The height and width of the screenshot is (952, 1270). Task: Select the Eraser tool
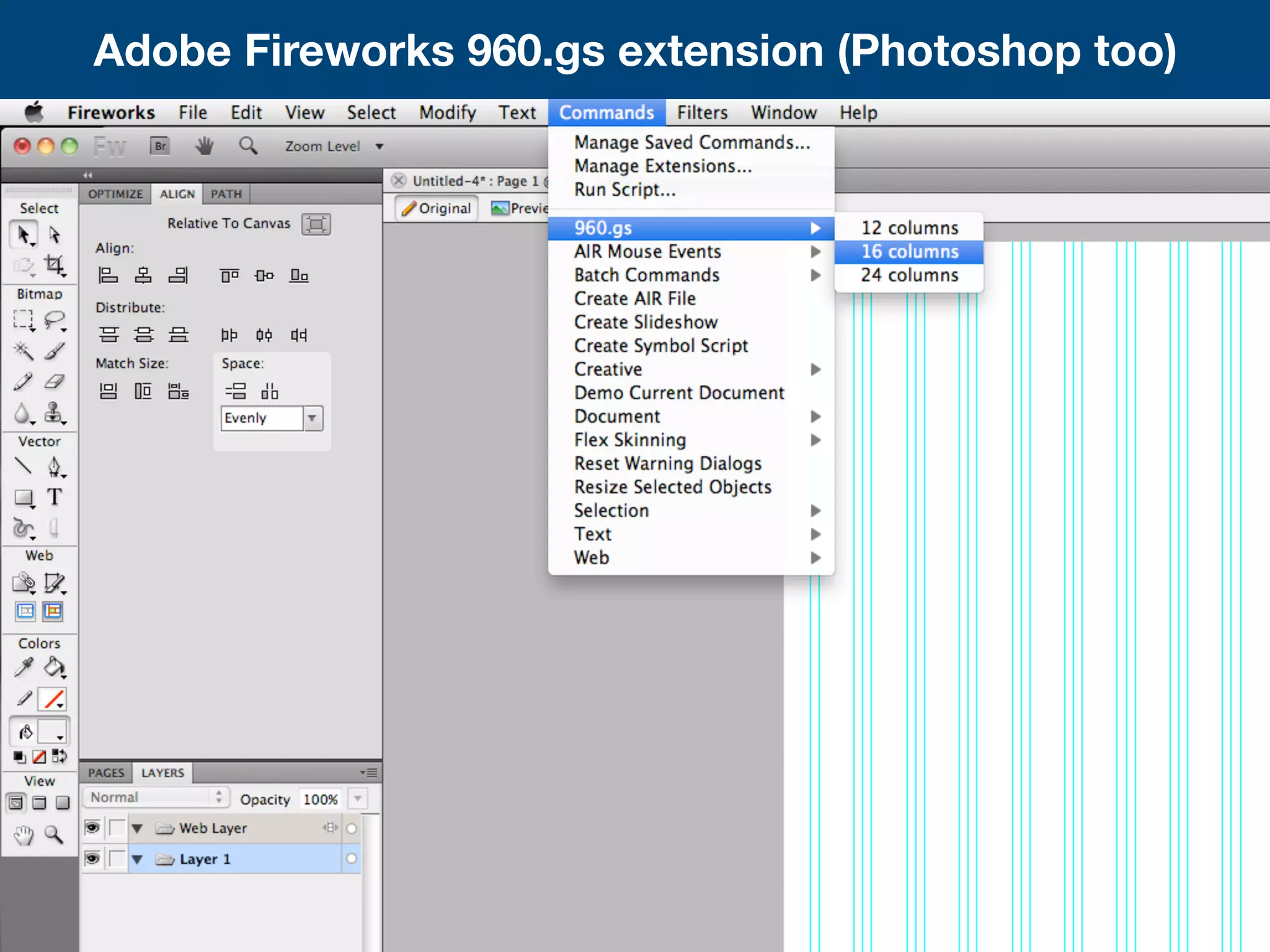pos(54,381)
